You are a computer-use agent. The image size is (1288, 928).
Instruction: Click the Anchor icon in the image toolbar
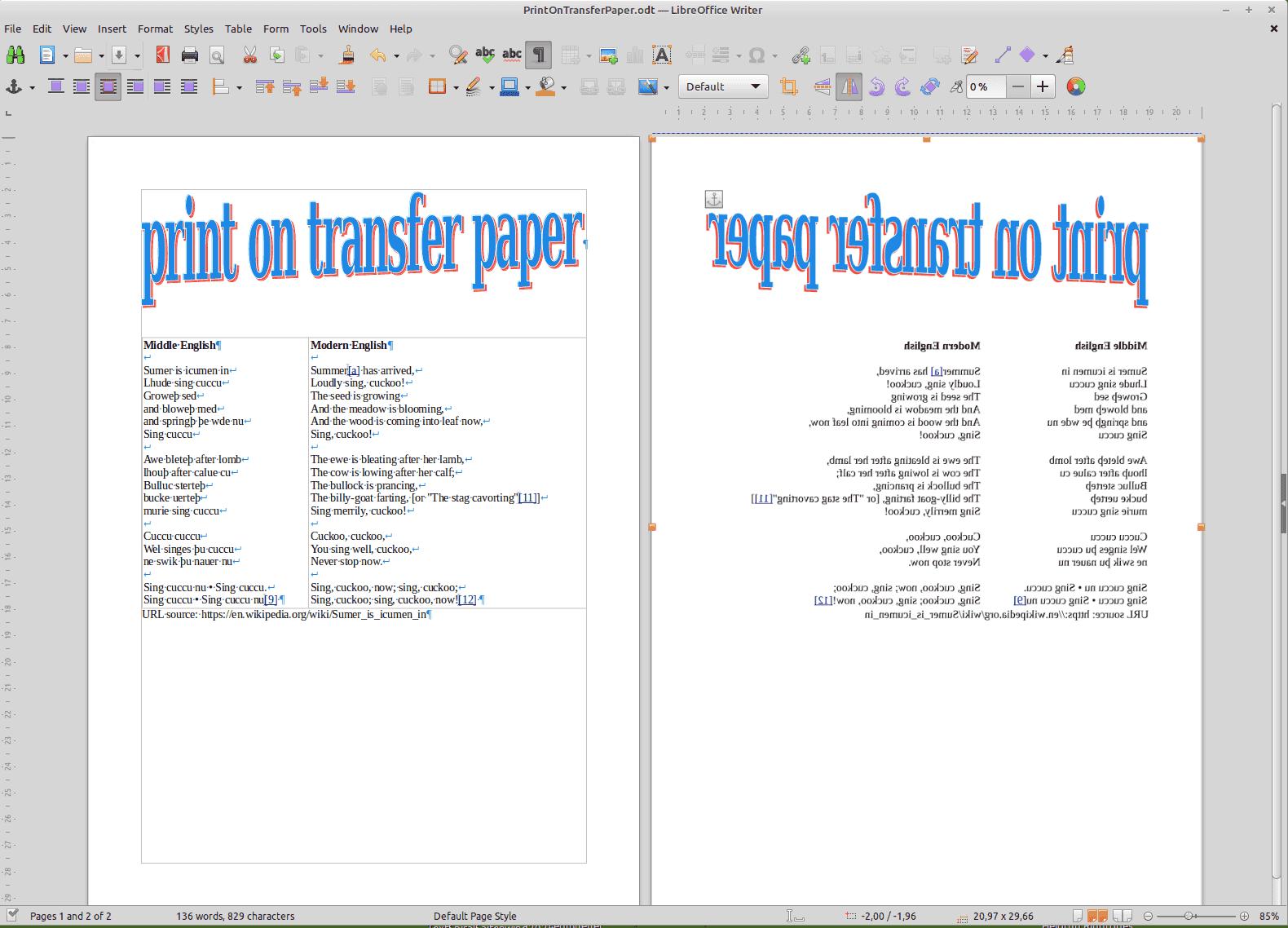click(14, 86)
